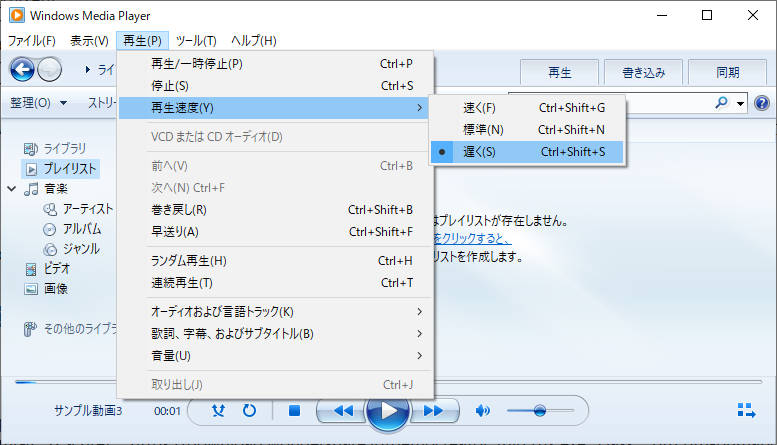
Task: Adjust the volume slider knob
Action: click(x=540, y=410)
